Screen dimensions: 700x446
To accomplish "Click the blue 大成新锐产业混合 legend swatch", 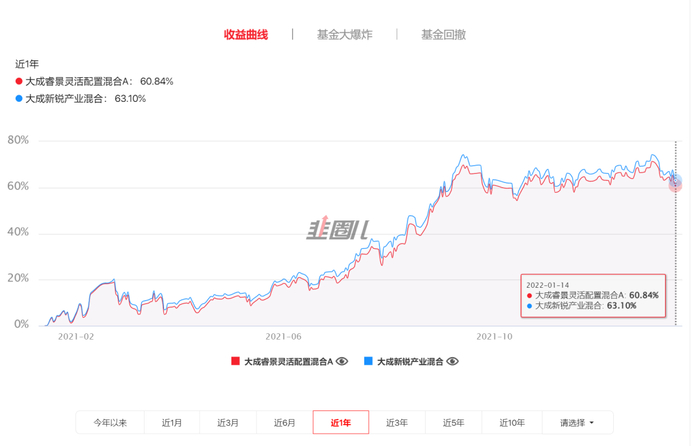I will [x=368, y=361].
